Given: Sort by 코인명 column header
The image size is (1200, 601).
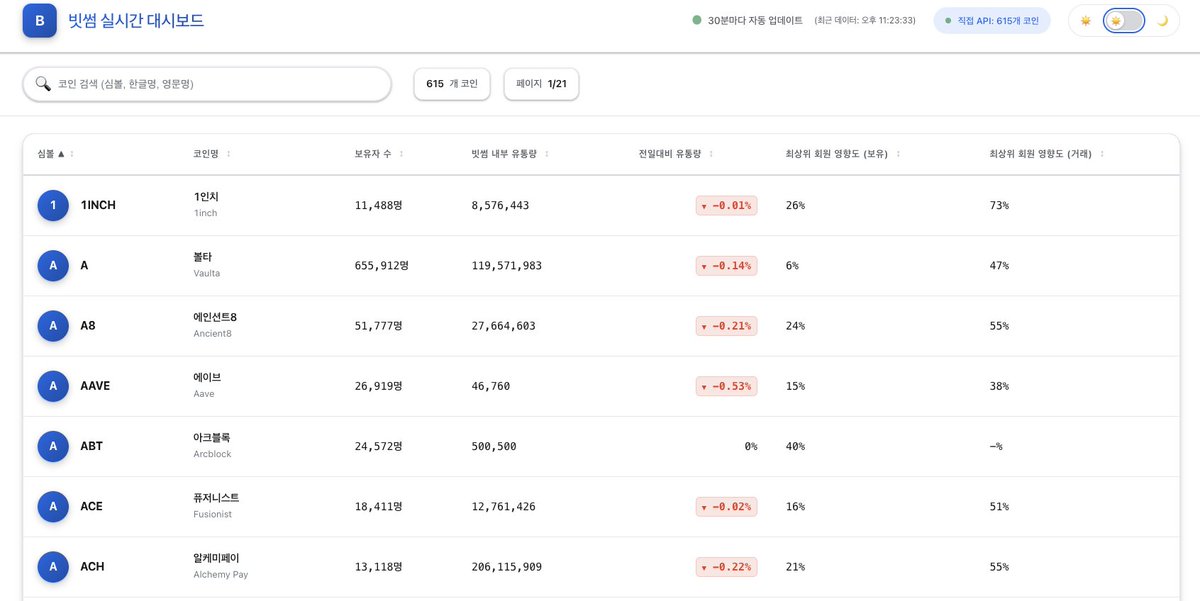Looking at the screenshot, I should (212, 154).
